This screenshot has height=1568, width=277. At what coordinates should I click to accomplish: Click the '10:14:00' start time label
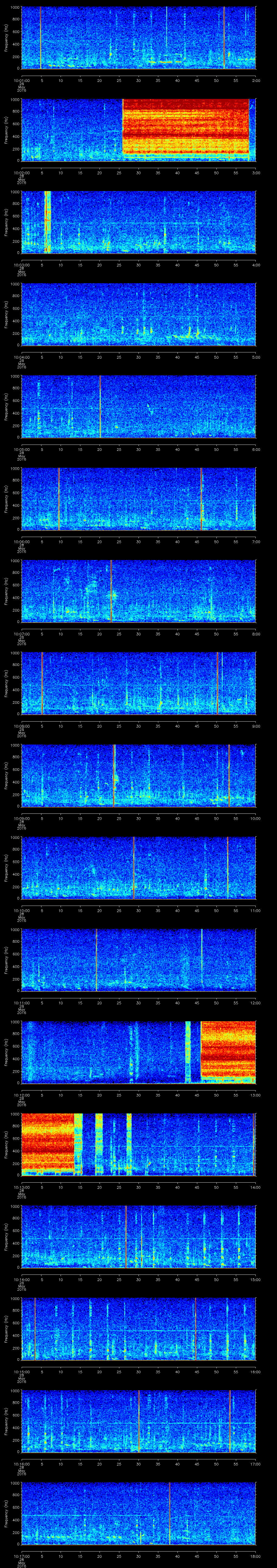pyautogui.click(x=21, y=1279)
